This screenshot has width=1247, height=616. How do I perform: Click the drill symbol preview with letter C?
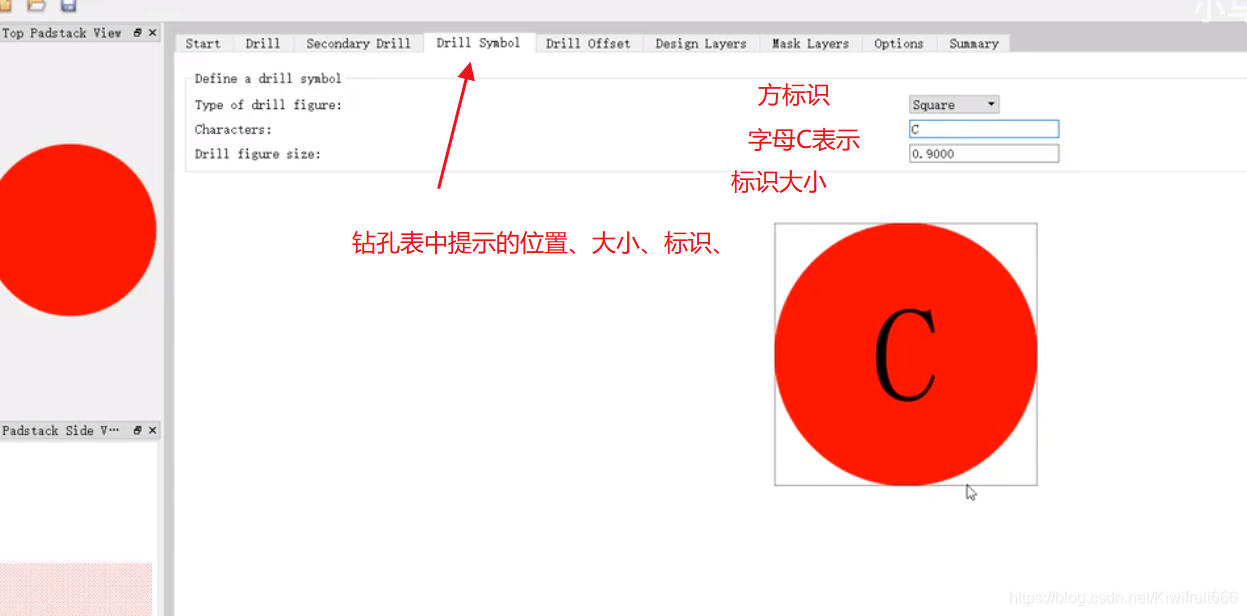(905, 353)
